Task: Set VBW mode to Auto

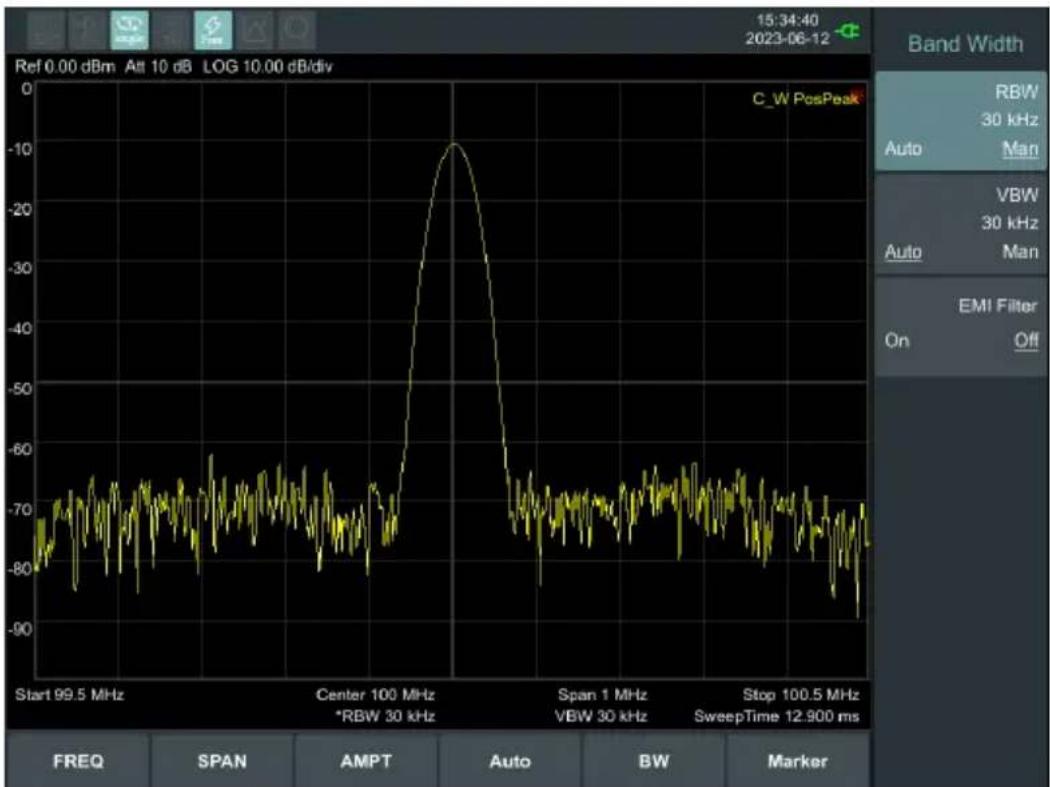Action: coord(903,252)
